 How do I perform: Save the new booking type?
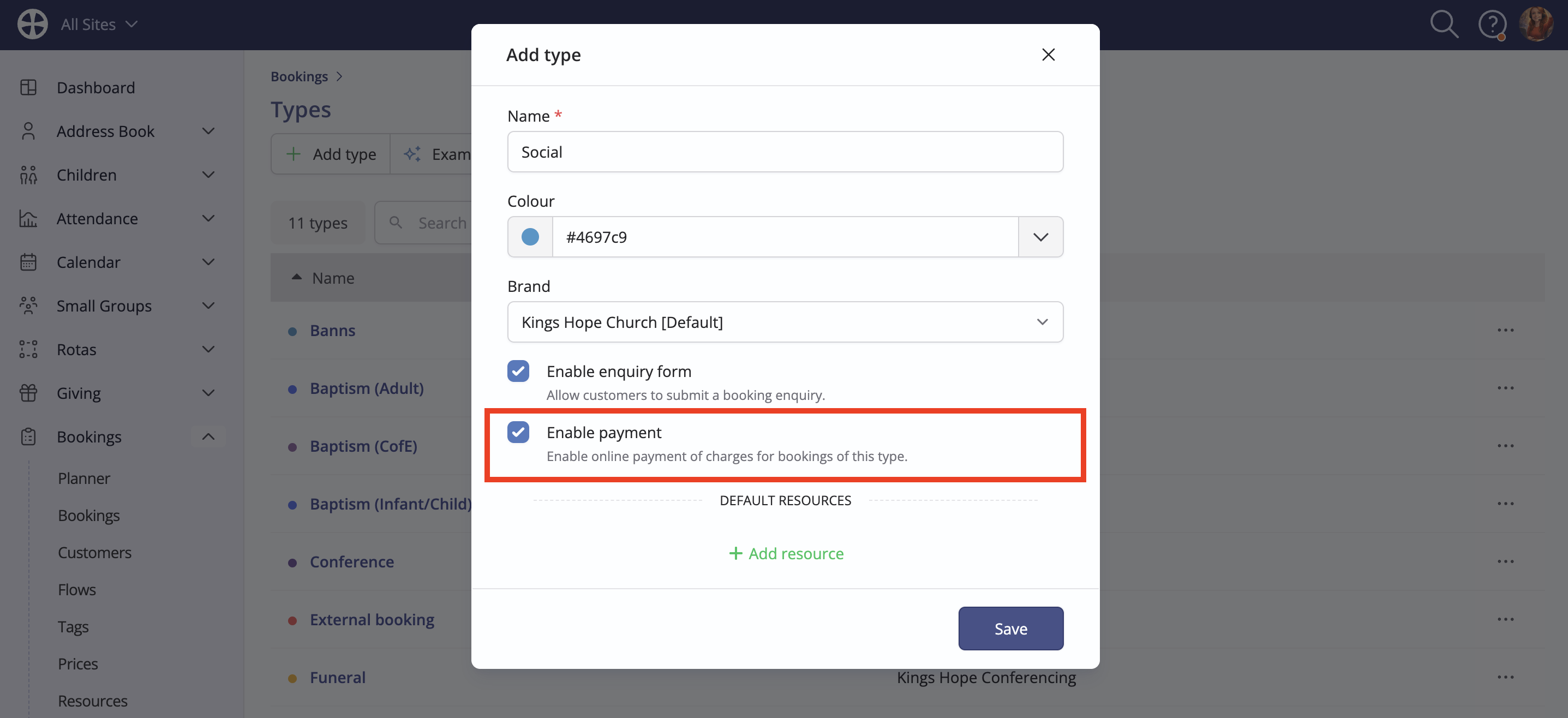coord(1010,629)
